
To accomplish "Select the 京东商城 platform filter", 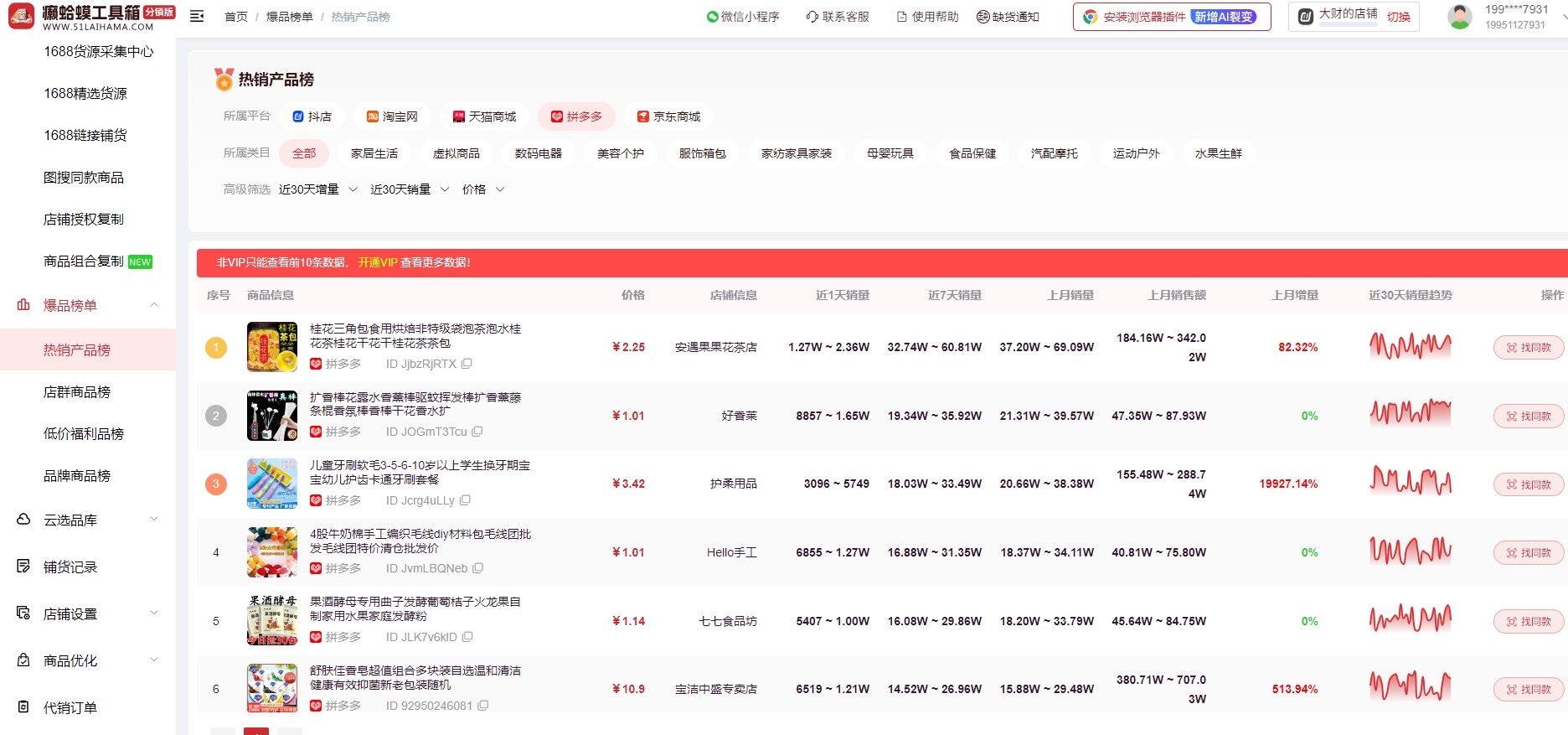I will click(x=668, y=116).
